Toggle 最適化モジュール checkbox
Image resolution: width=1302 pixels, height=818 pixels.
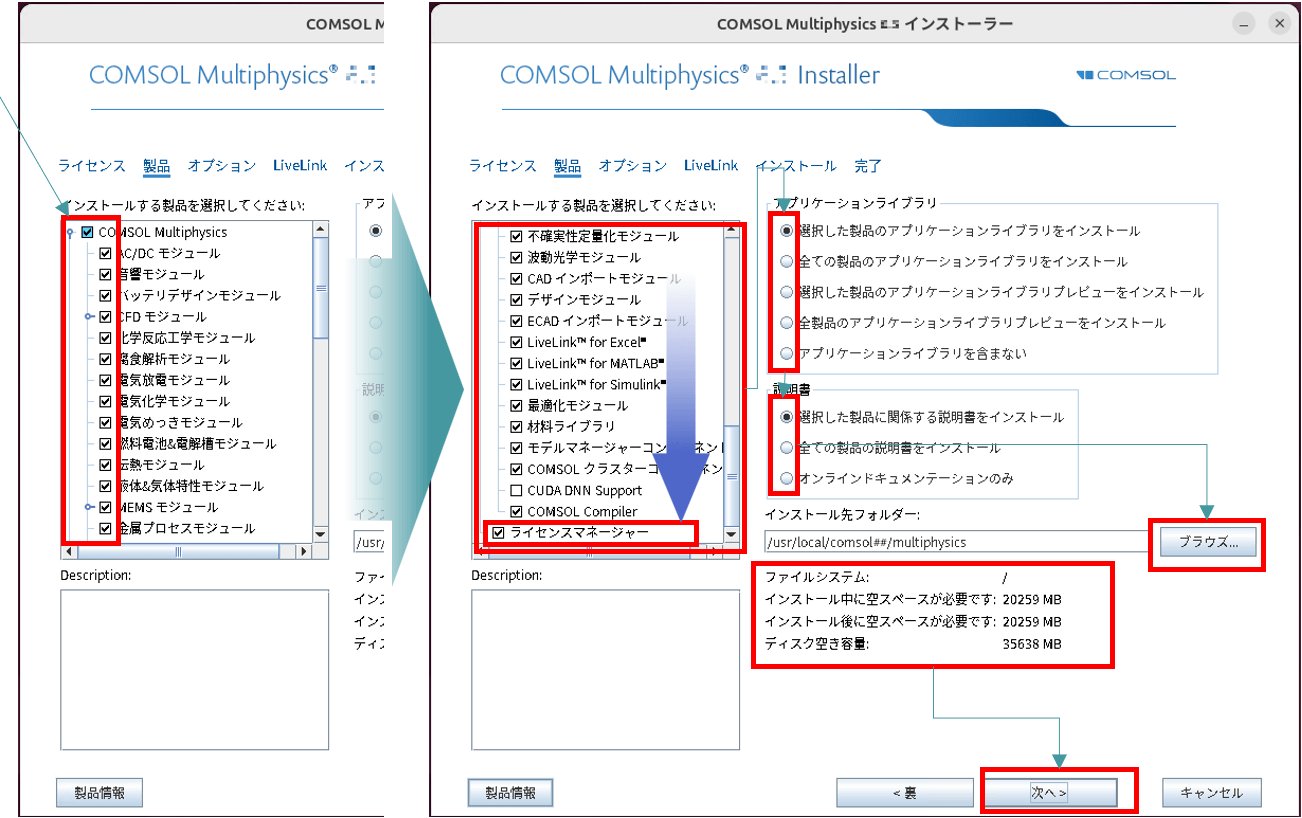point(516,405)
